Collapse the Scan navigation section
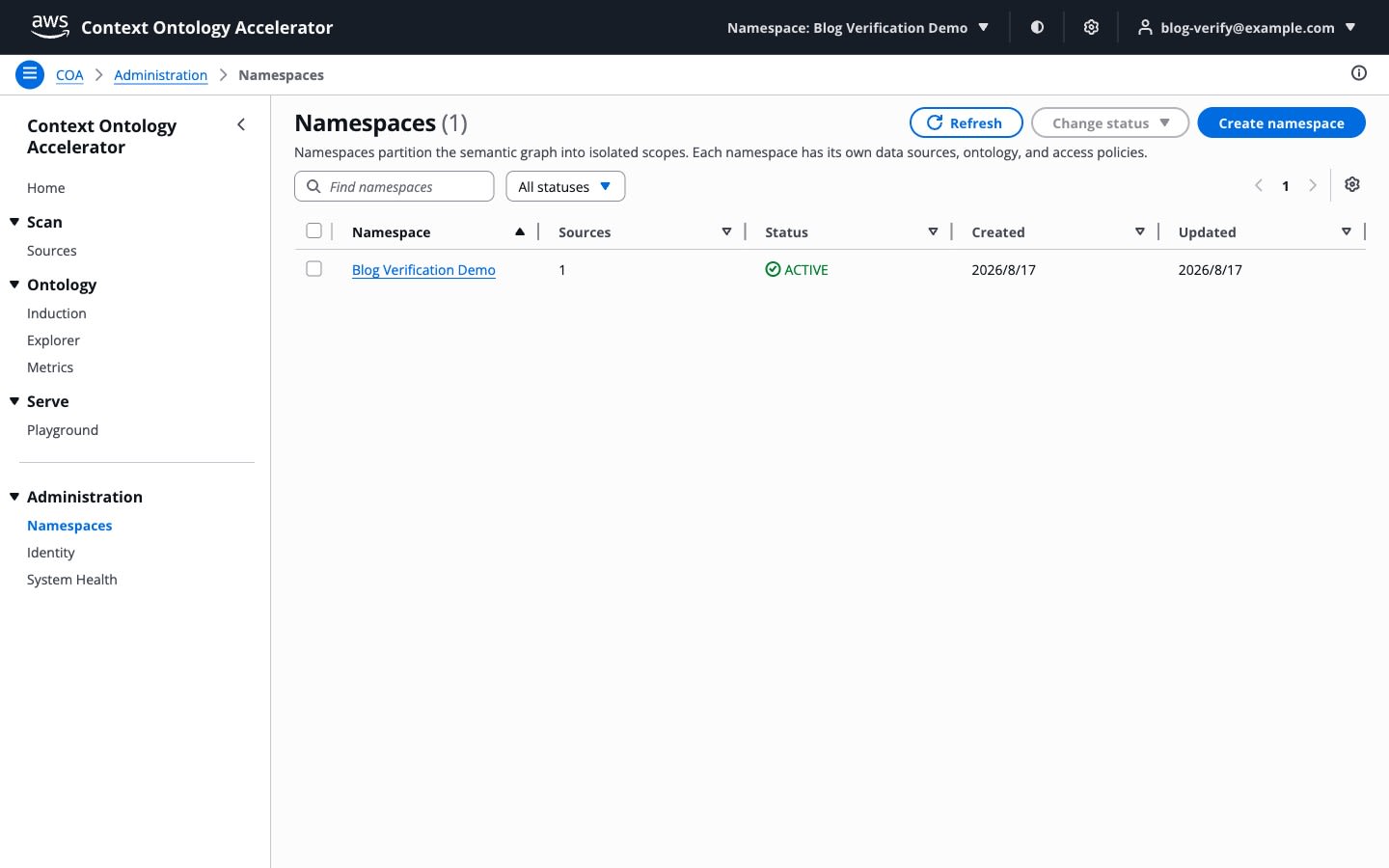Viewport: 1389px width, 868px height. (x=14, y=222)
